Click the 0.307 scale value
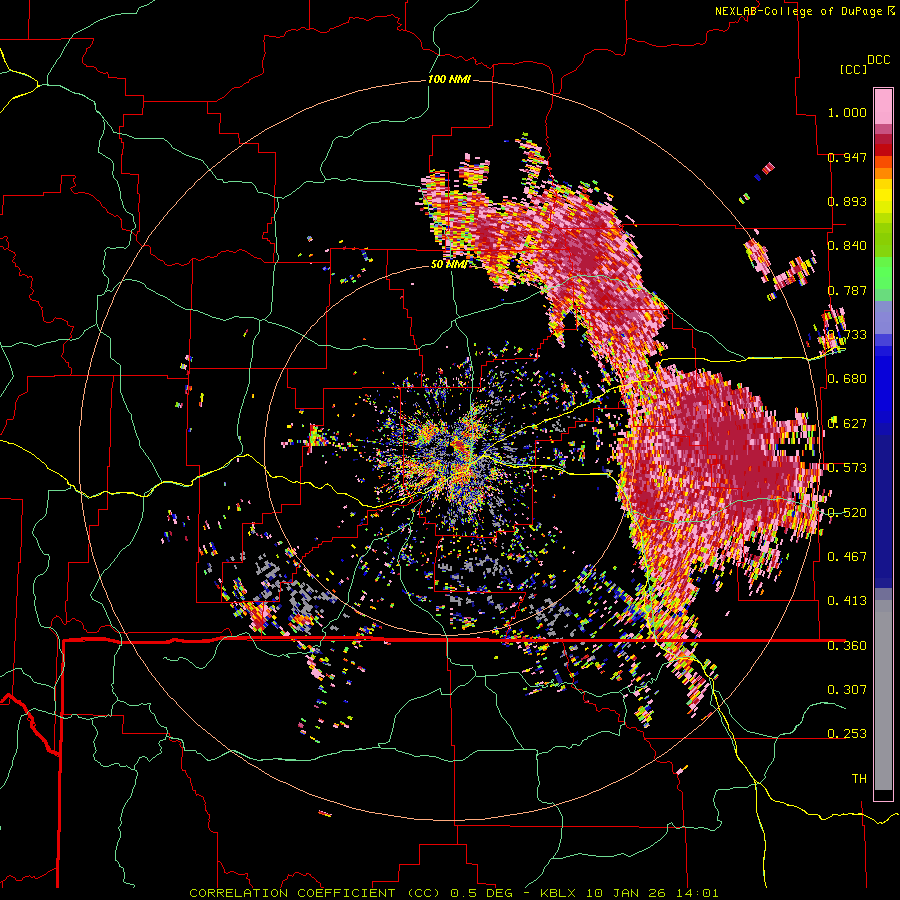 847,690
